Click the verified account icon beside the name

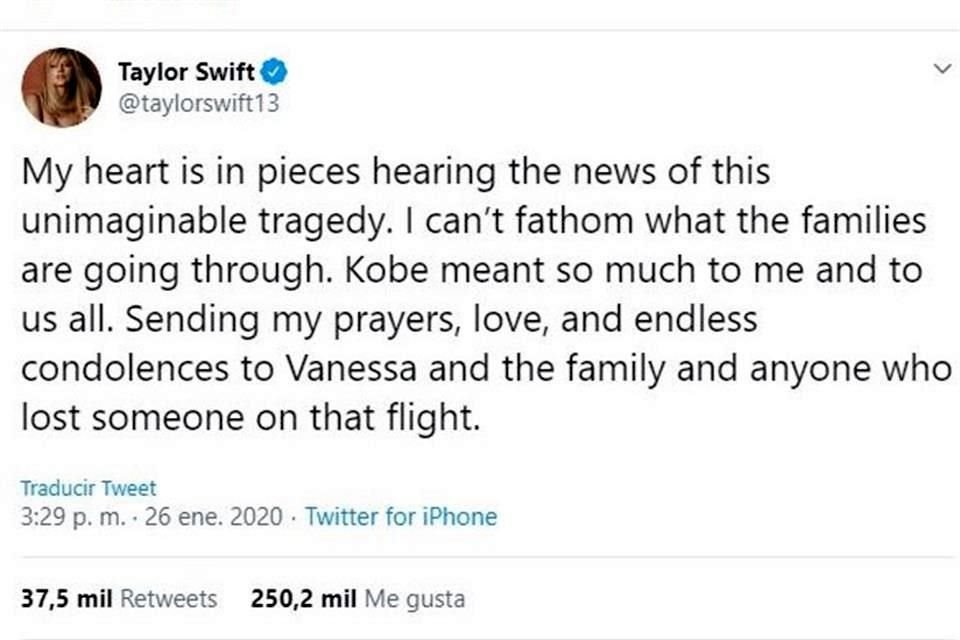pos(276,70)
